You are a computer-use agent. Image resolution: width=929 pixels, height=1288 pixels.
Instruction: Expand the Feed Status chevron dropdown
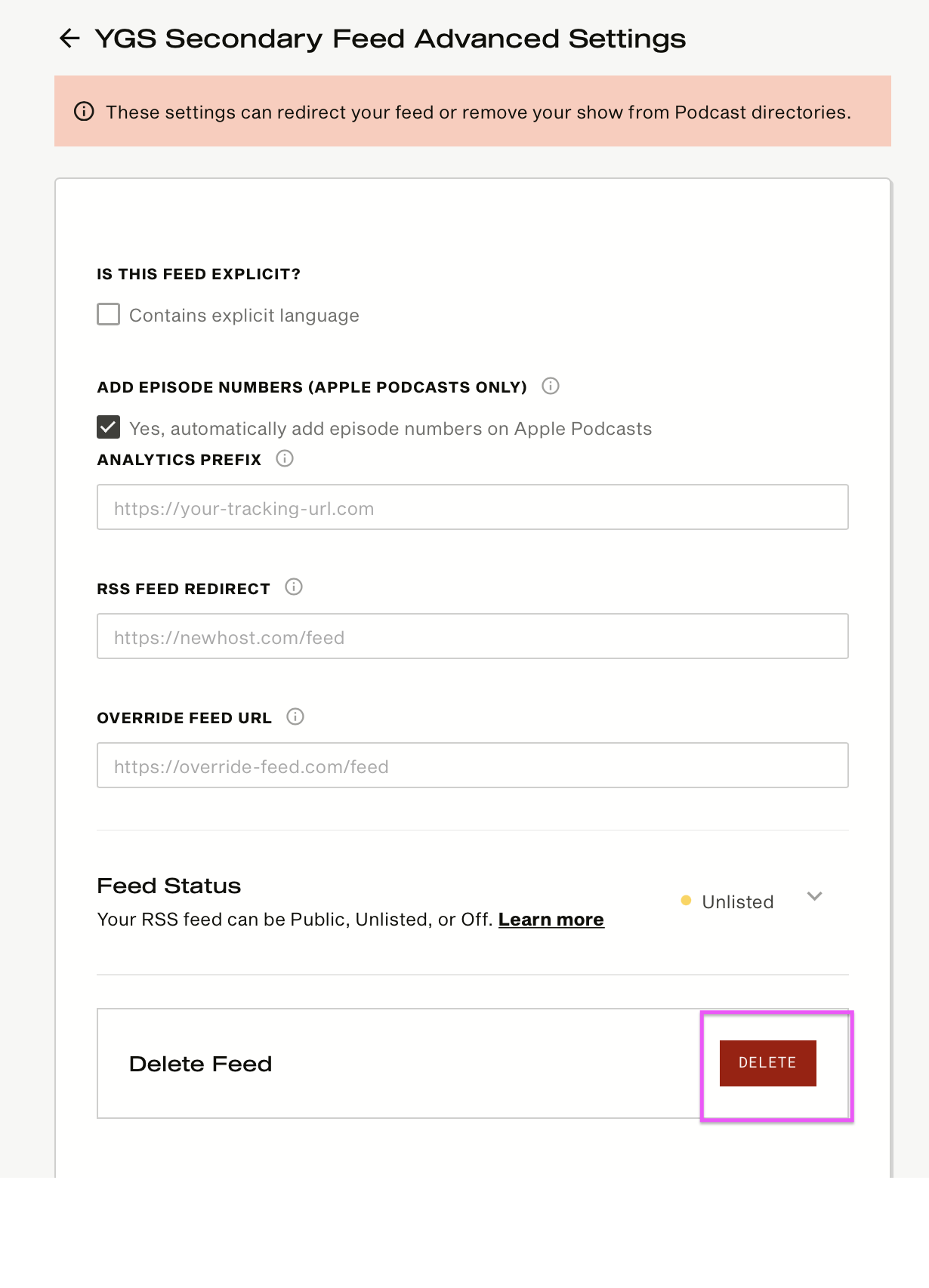coord(814,897)
